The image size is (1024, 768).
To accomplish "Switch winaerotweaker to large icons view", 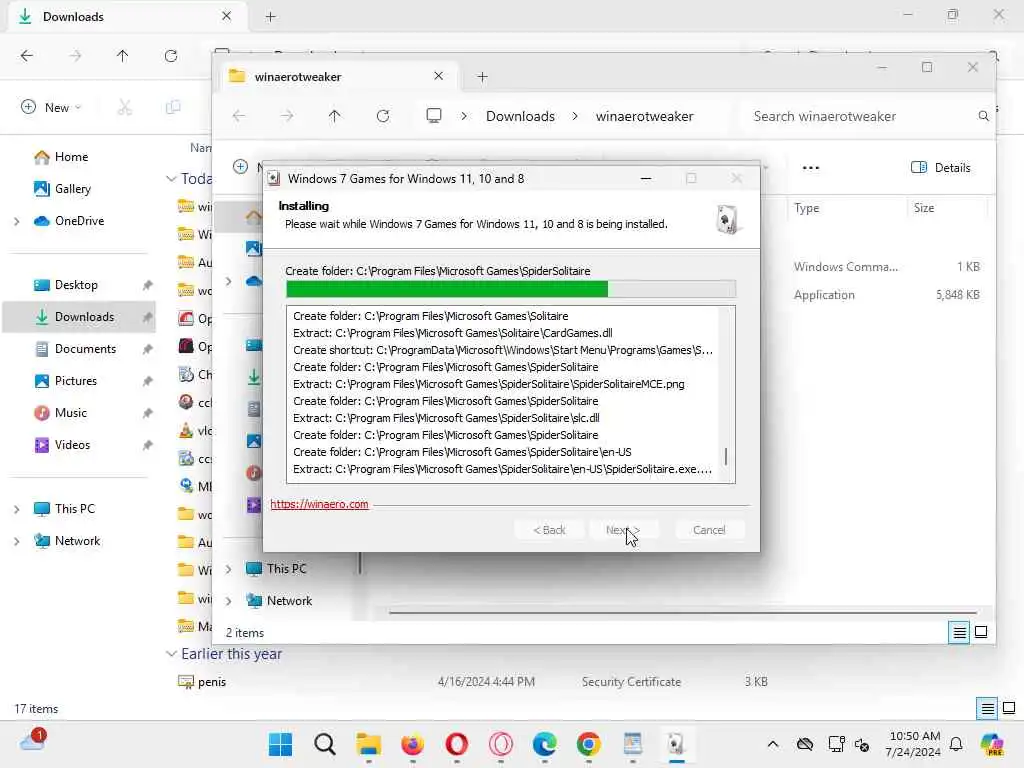I will (981, 632).
